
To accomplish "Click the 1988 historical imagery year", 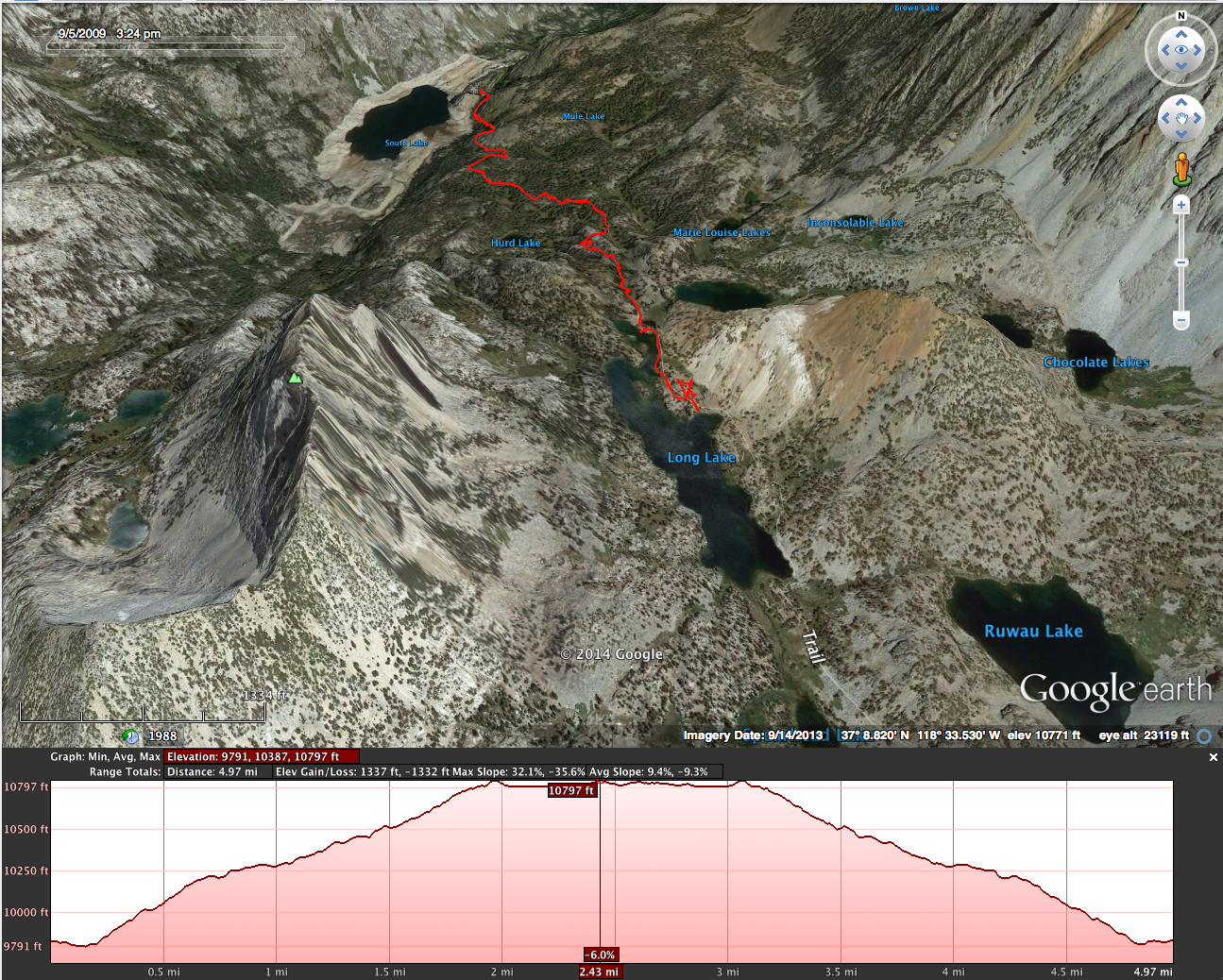I will coord(162,736).
